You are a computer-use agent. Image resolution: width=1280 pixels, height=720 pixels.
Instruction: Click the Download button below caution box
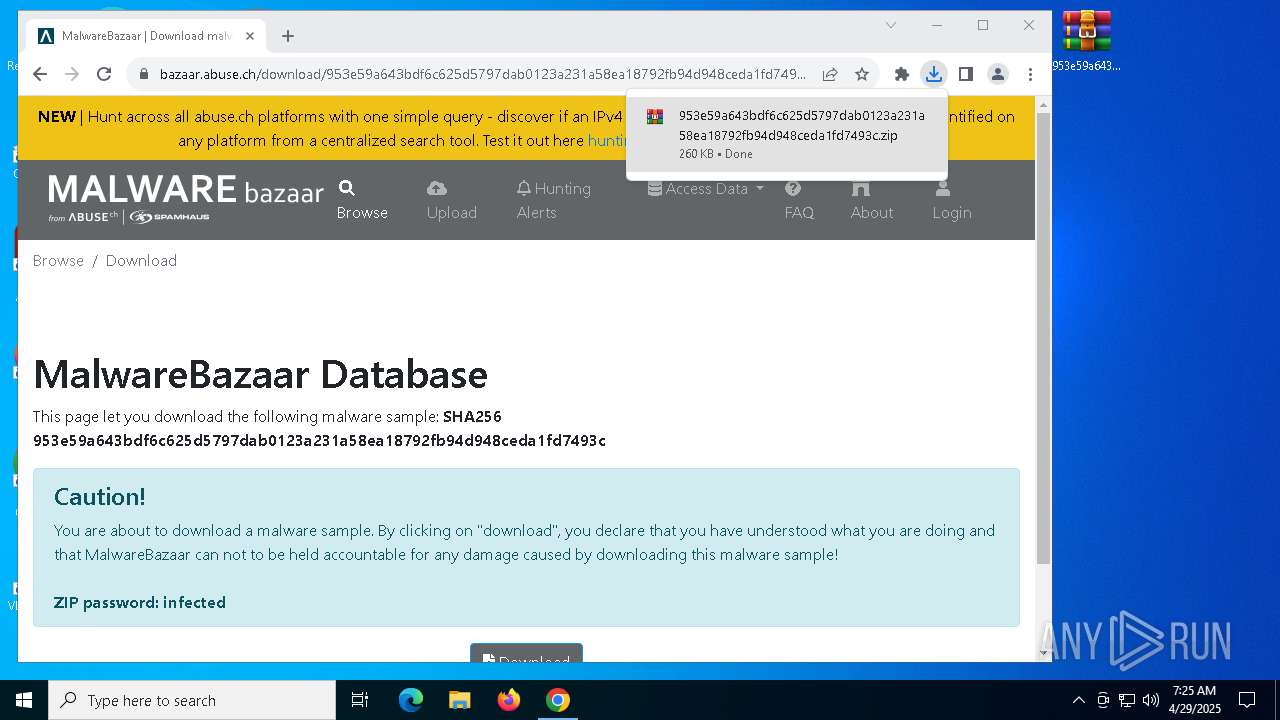(526, 653)
